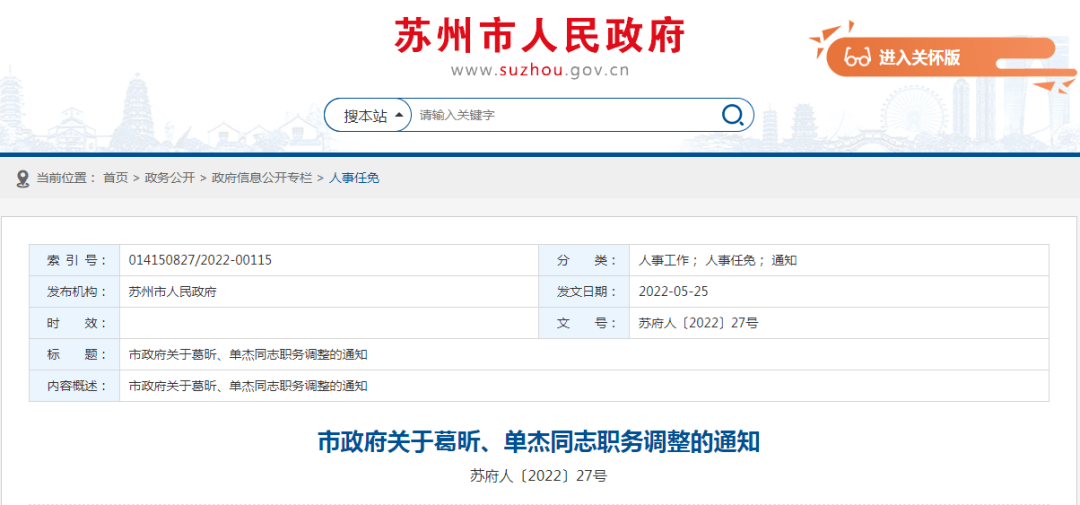Click the 发布机构 label cell
Viewport: 1080px width, 505px height.
click(74, 291)
